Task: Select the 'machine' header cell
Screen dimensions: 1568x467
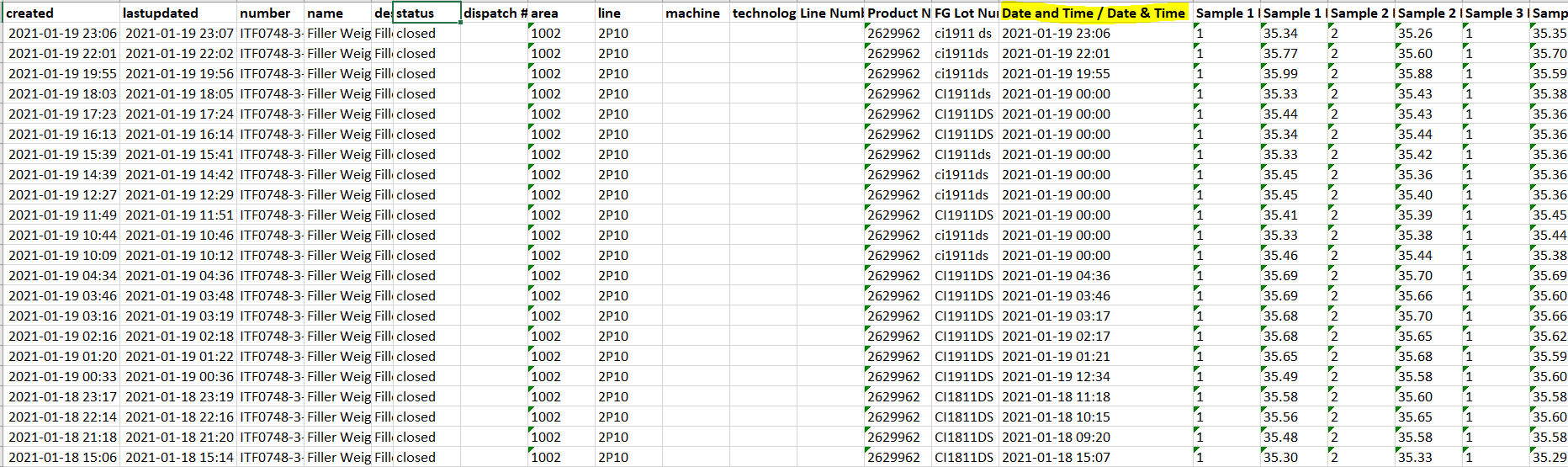Action: click(x=696, y=13)
